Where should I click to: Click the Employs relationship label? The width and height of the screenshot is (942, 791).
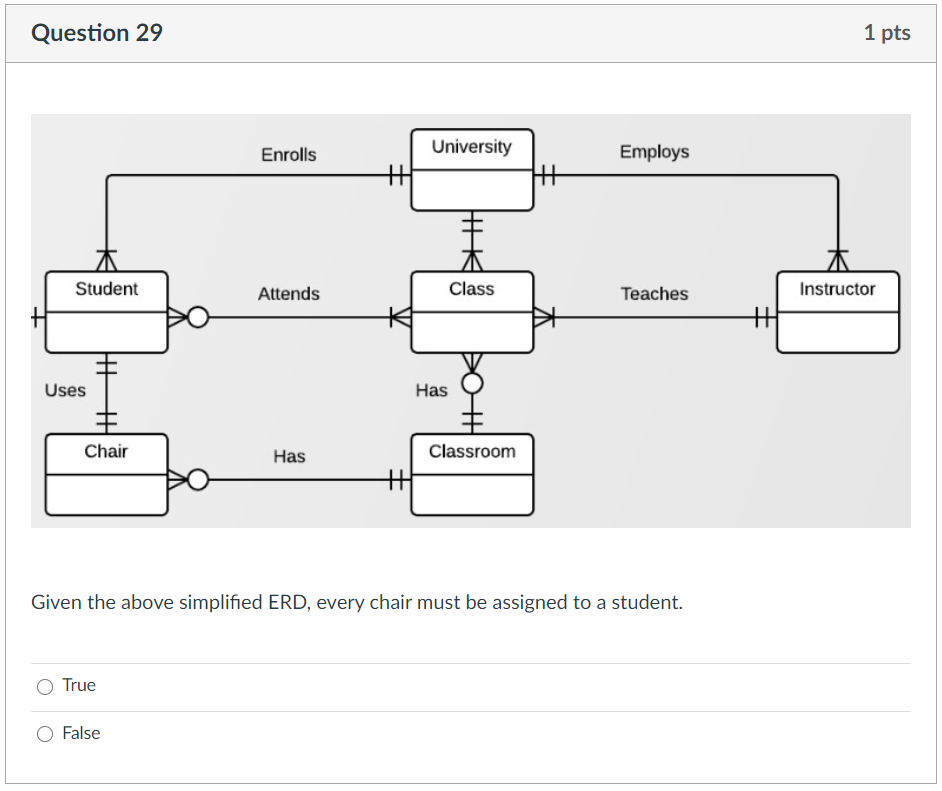654,152
